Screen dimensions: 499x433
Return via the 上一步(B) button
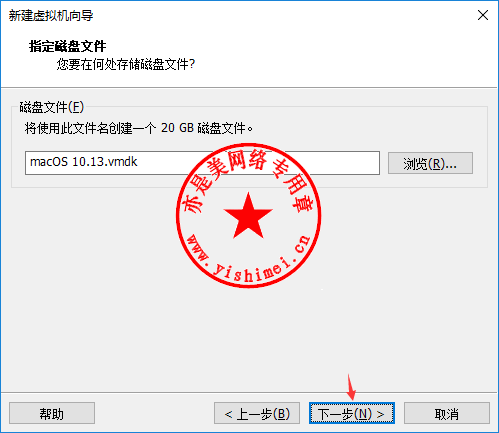(x=257, y=413)
